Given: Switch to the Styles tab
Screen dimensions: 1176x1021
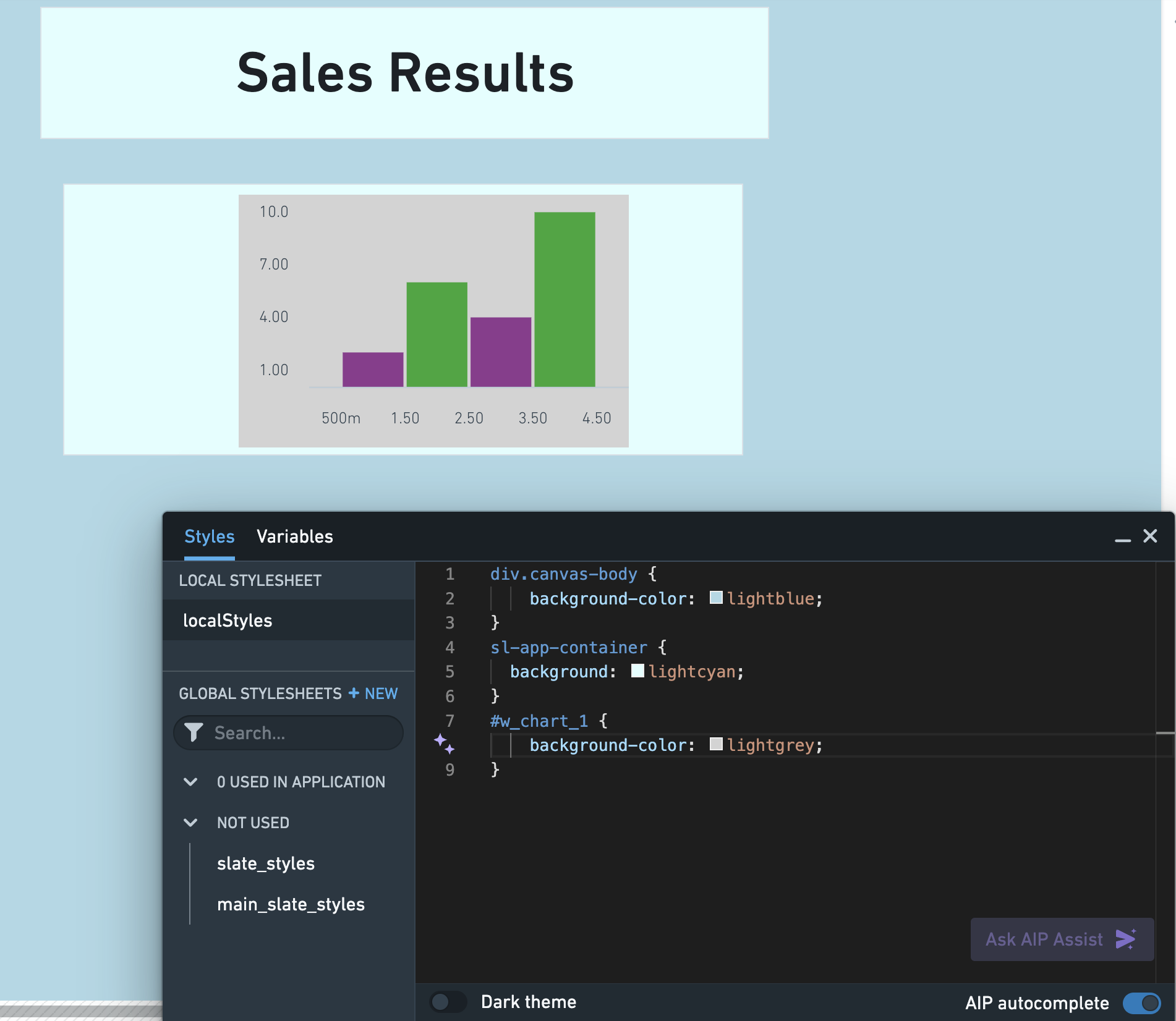Looking at the screenshot, I should point(209,536).
